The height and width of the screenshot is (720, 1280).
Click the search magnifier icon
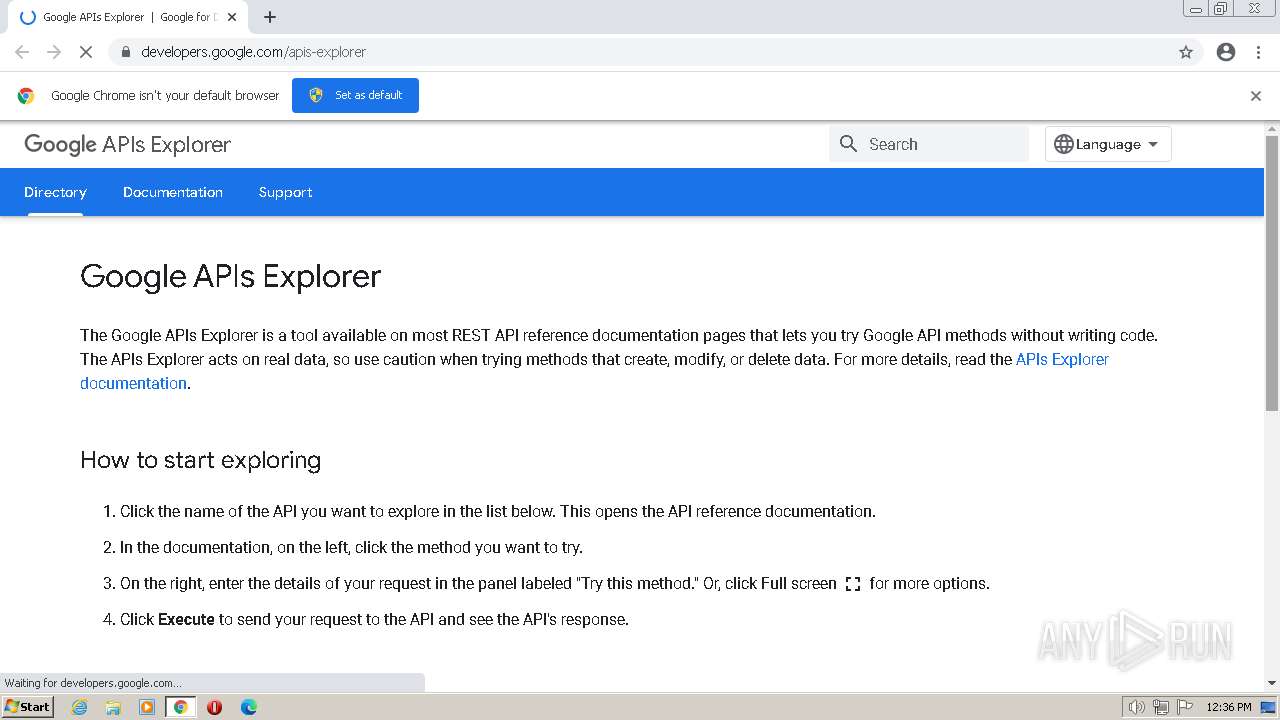tap(849, 144)
